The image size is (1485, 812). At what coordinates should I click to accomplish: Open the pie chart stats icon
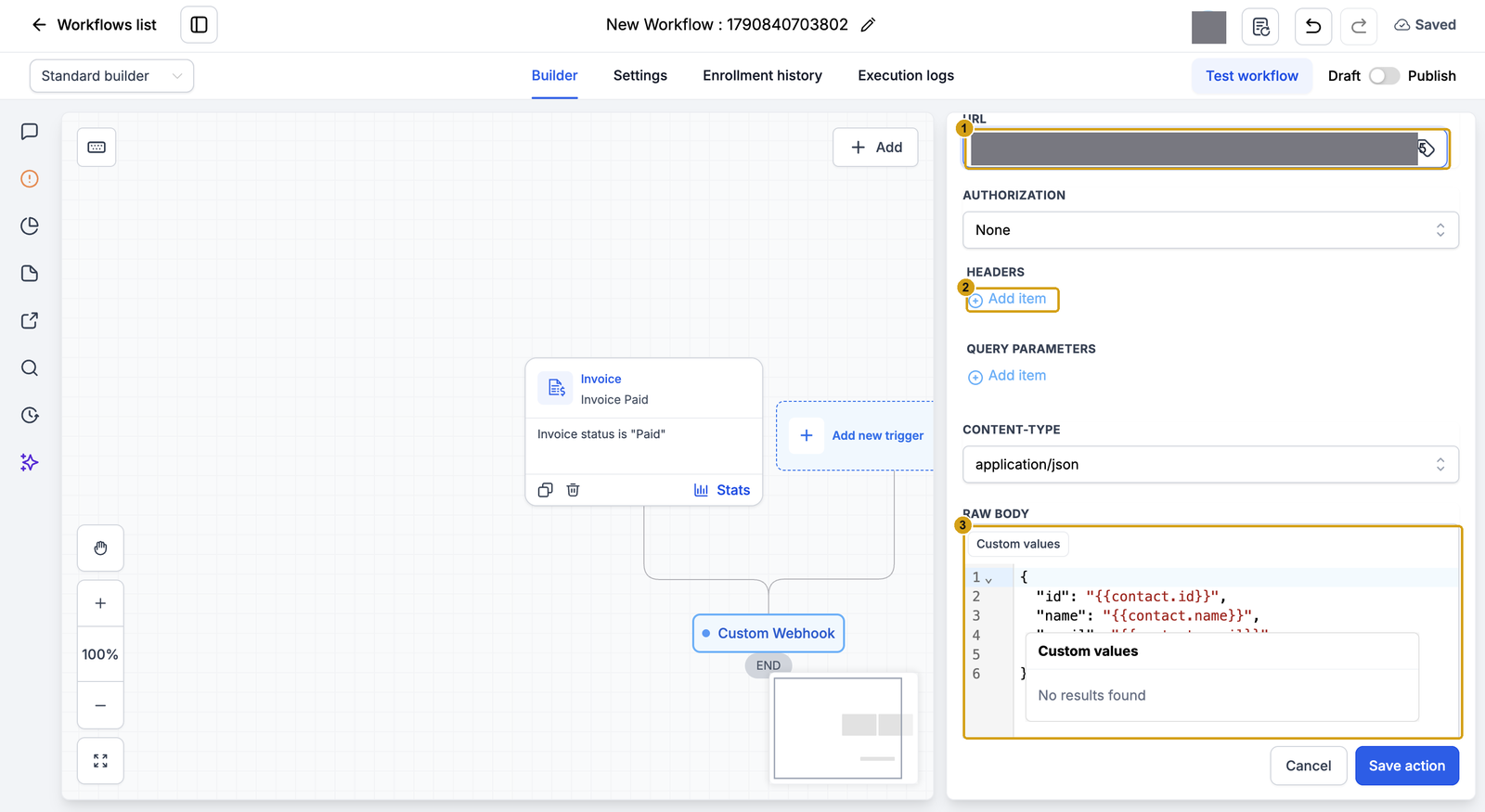30,226
